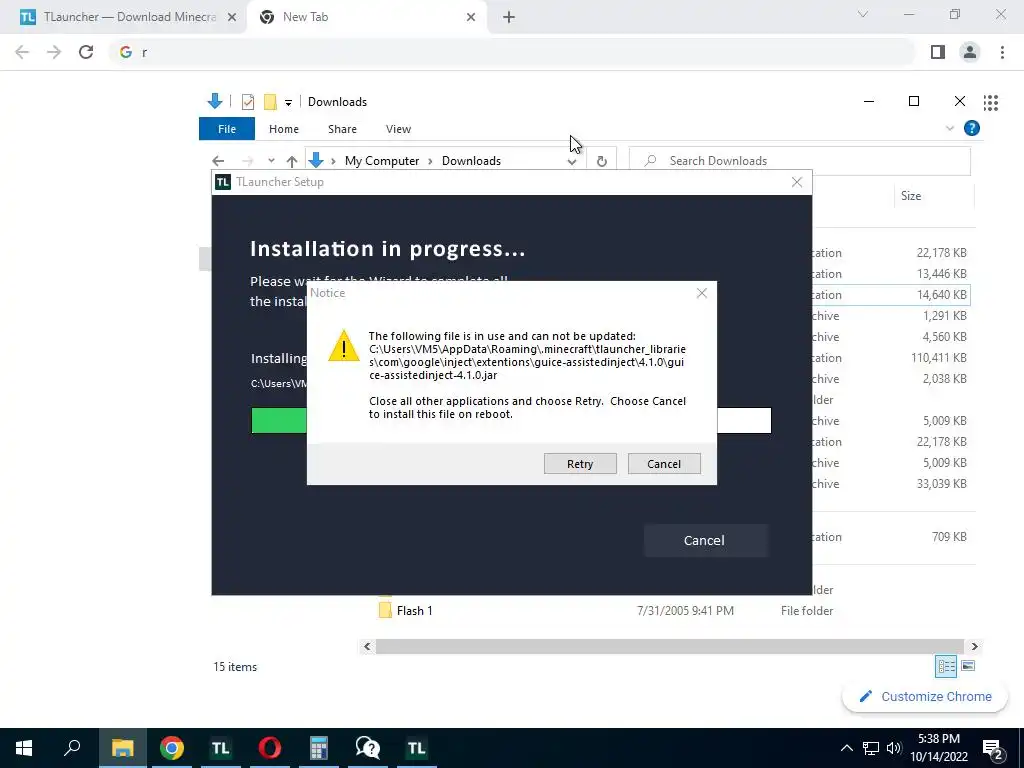The width and height of the screenshot is (1024, 768).
Task: Click My Computer in the address path
Action: click(382, 161)
